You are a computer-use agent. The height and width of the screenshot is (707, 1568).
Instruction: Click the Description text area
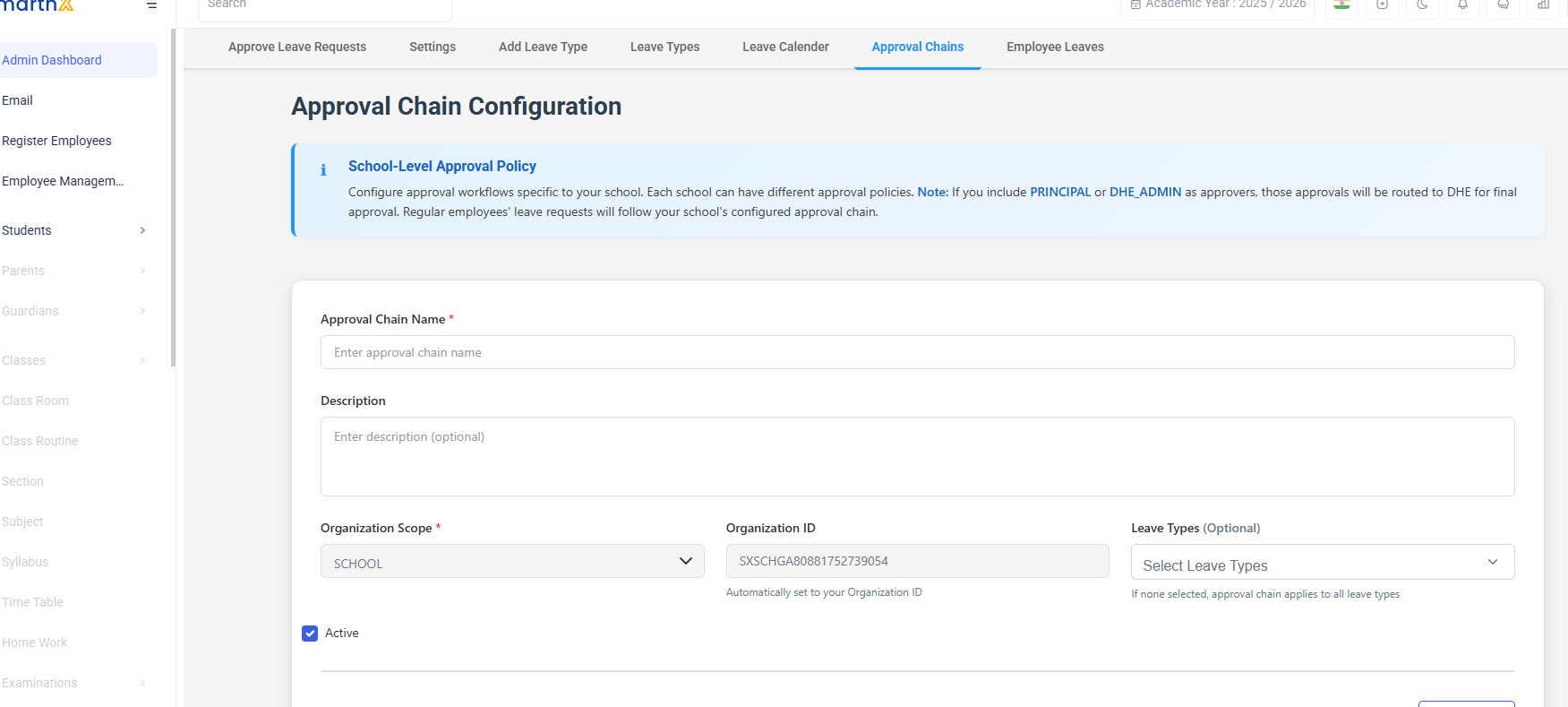(x=918, y=457)
